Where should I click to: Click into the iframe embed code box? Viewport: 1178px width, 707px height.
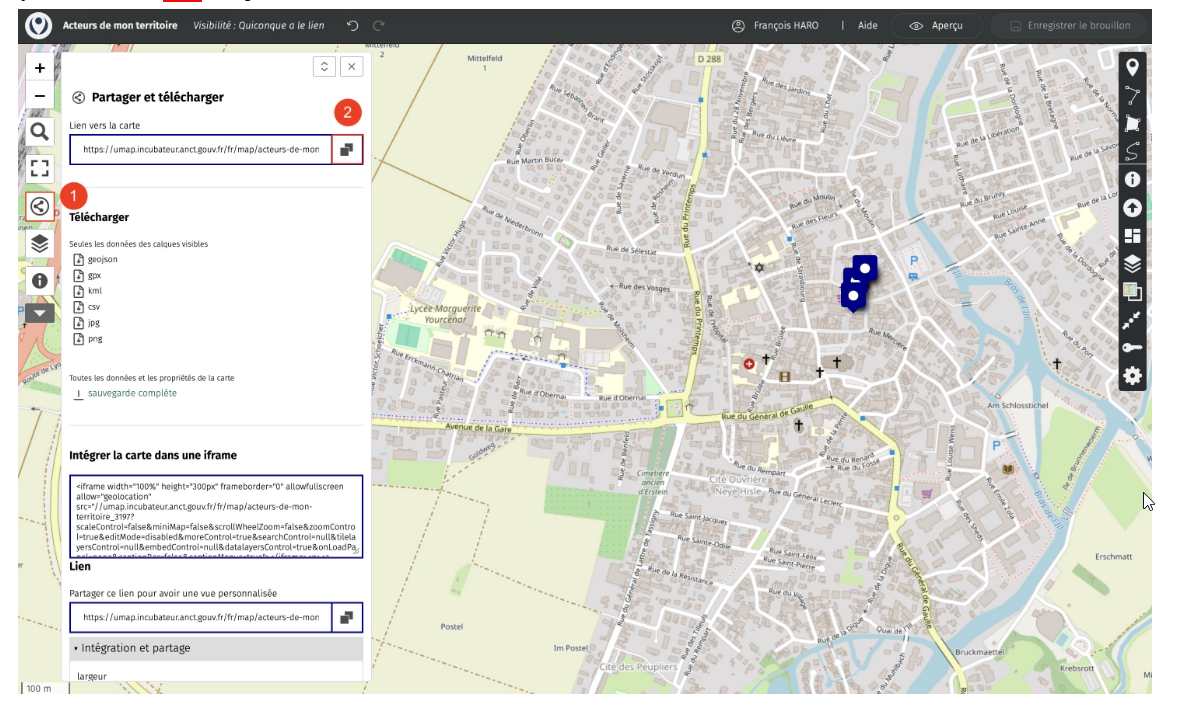pos(215,517)
